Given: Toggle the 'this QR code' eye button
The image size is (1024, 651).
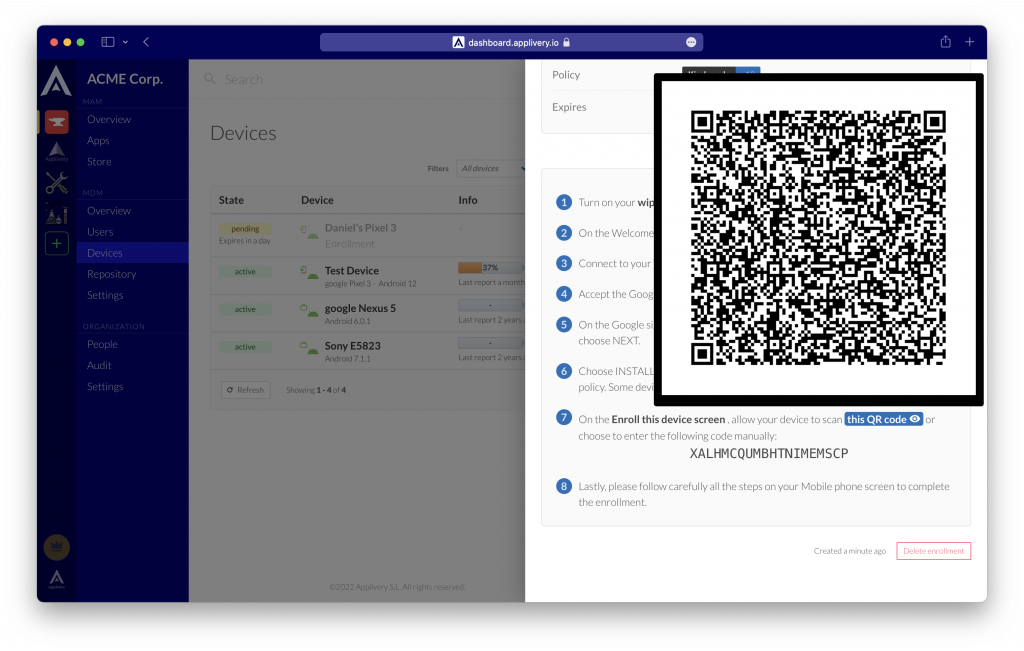Looking at the screenshot, I should [x=883, y=419].
